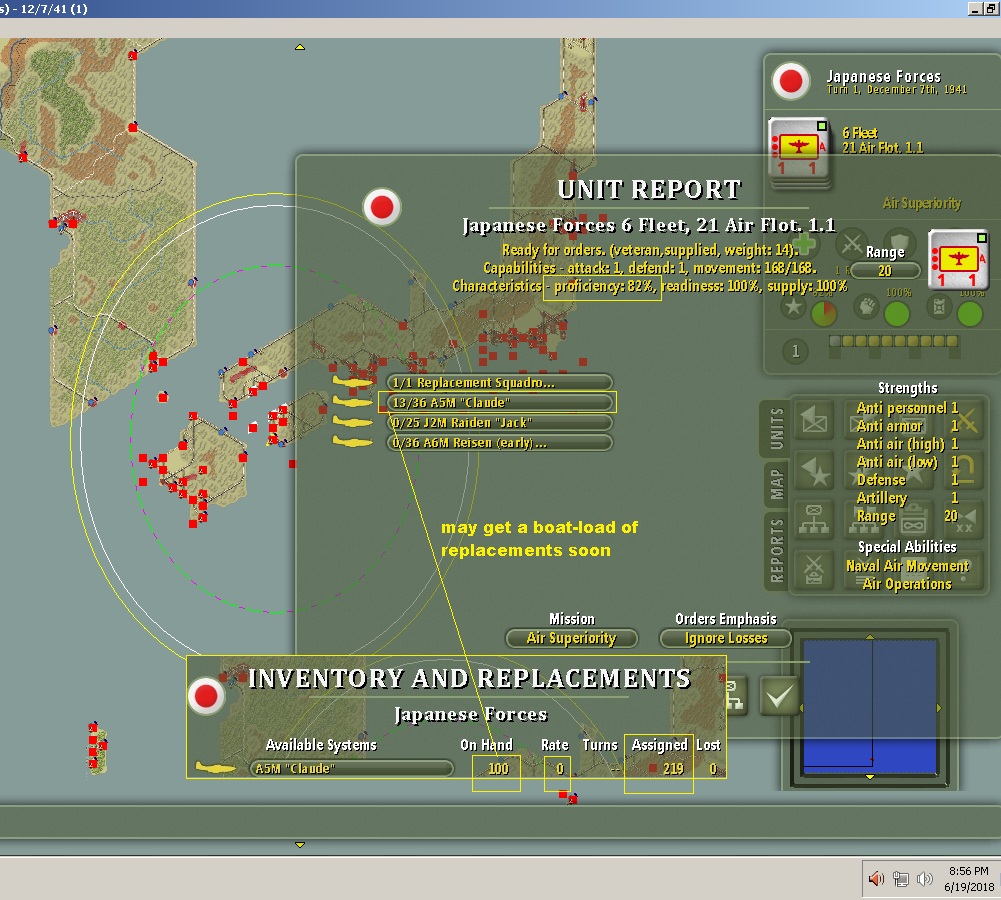Click the unit strength squares bar
This screenshot has height=900, width=1001.
tap(894, 341)
